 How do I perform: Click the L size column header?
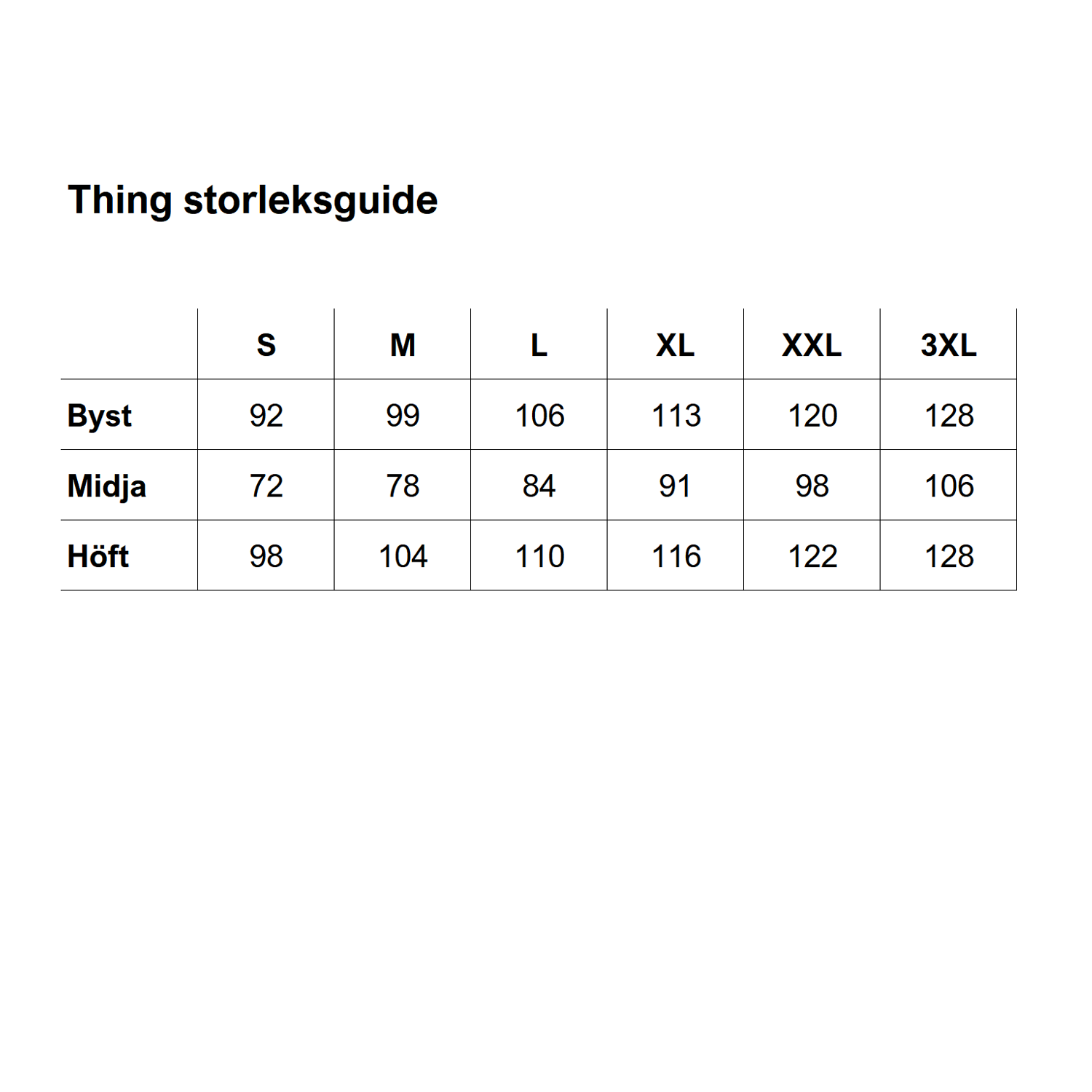click(539, 345)
